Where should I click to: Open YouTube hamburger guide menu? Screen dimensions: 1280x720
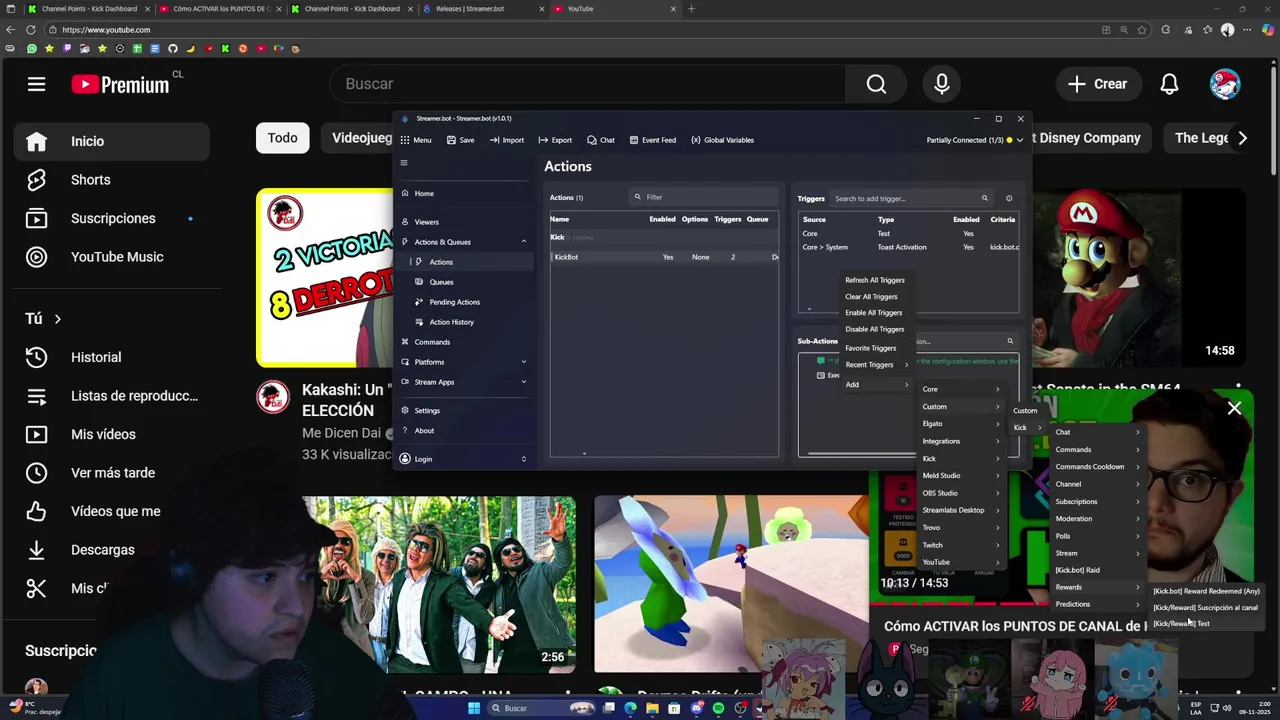(x=36, y=84)
